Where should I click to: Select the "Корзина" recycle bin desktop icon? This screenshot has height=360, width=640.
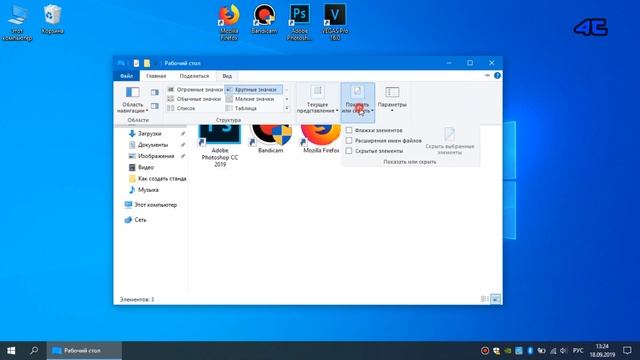[x=53, y=19]
